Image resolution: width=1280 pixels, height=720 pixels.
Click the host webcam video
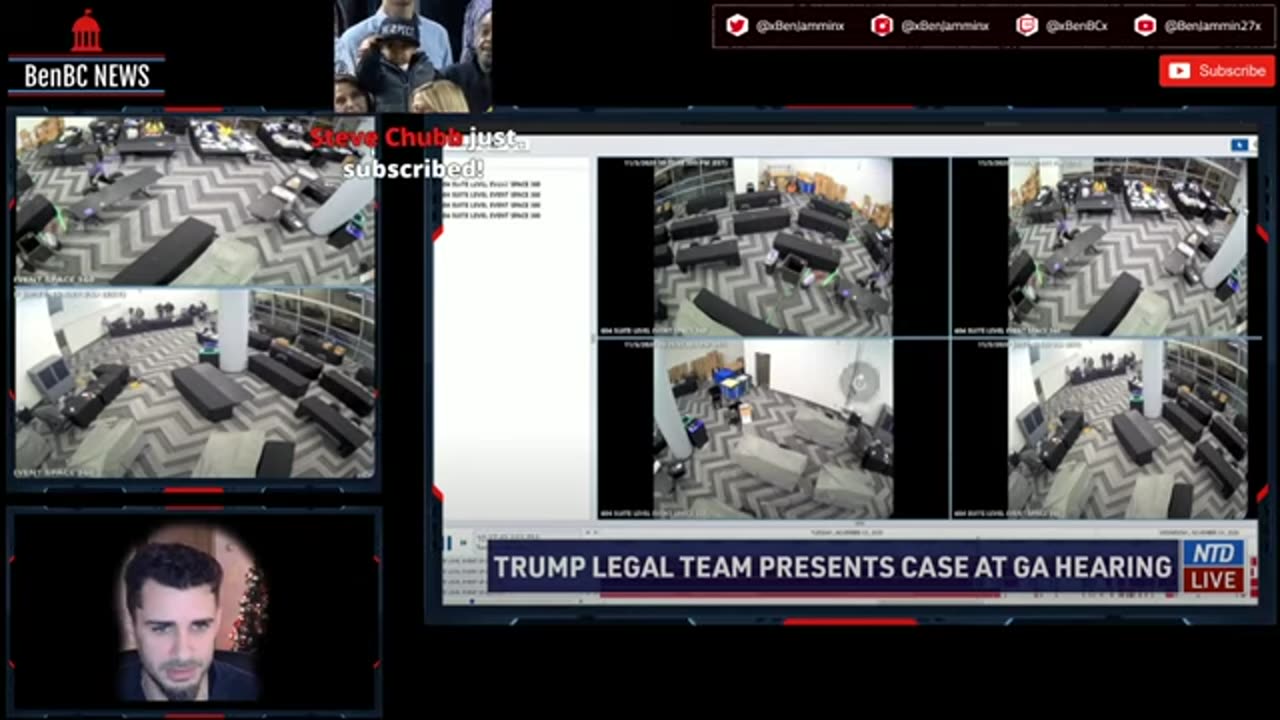click(193, 613)
